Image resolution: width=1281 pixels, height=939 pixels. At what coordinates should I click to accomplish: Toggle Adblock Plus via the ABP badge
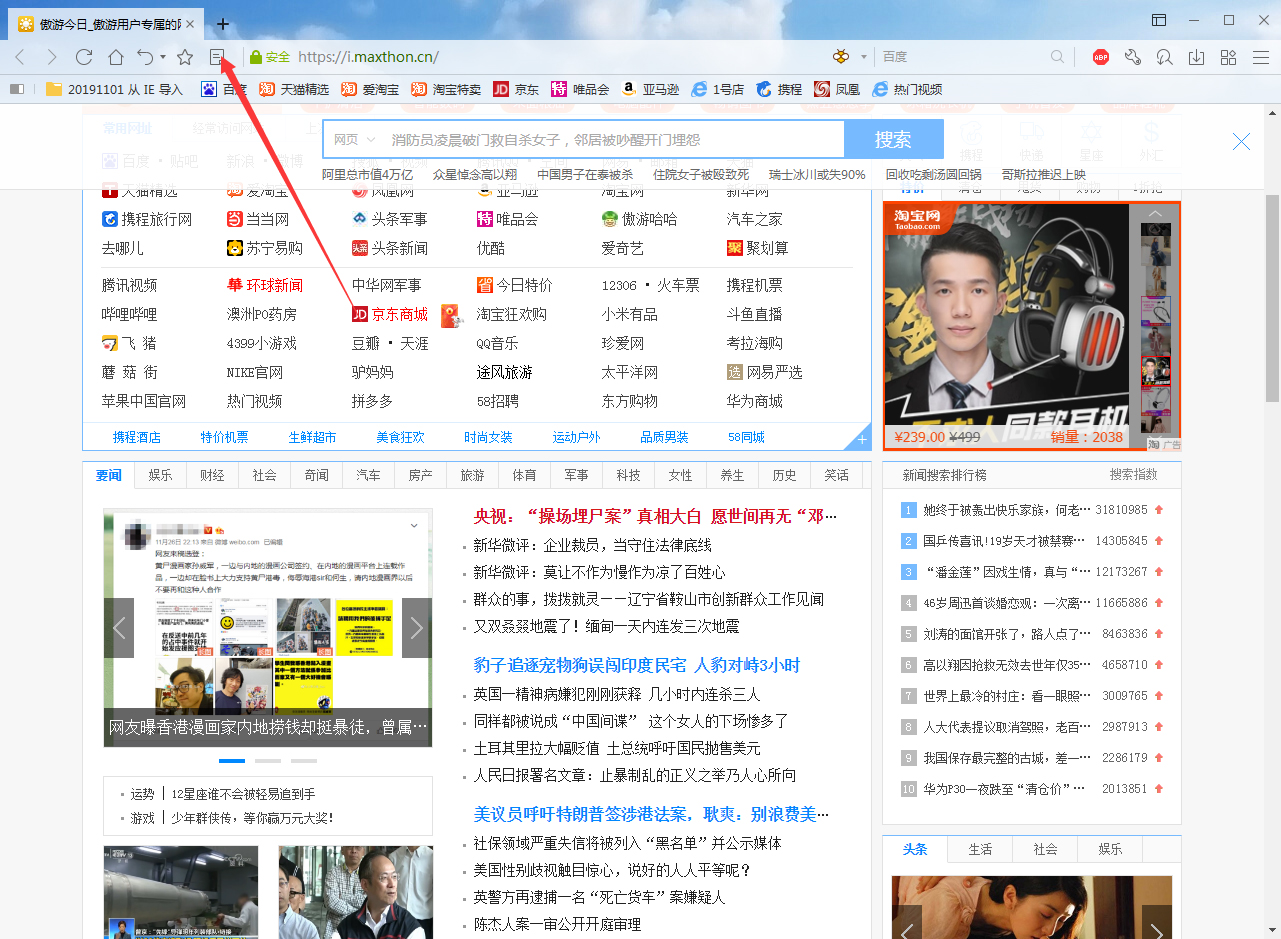(x=1100, y=57)
